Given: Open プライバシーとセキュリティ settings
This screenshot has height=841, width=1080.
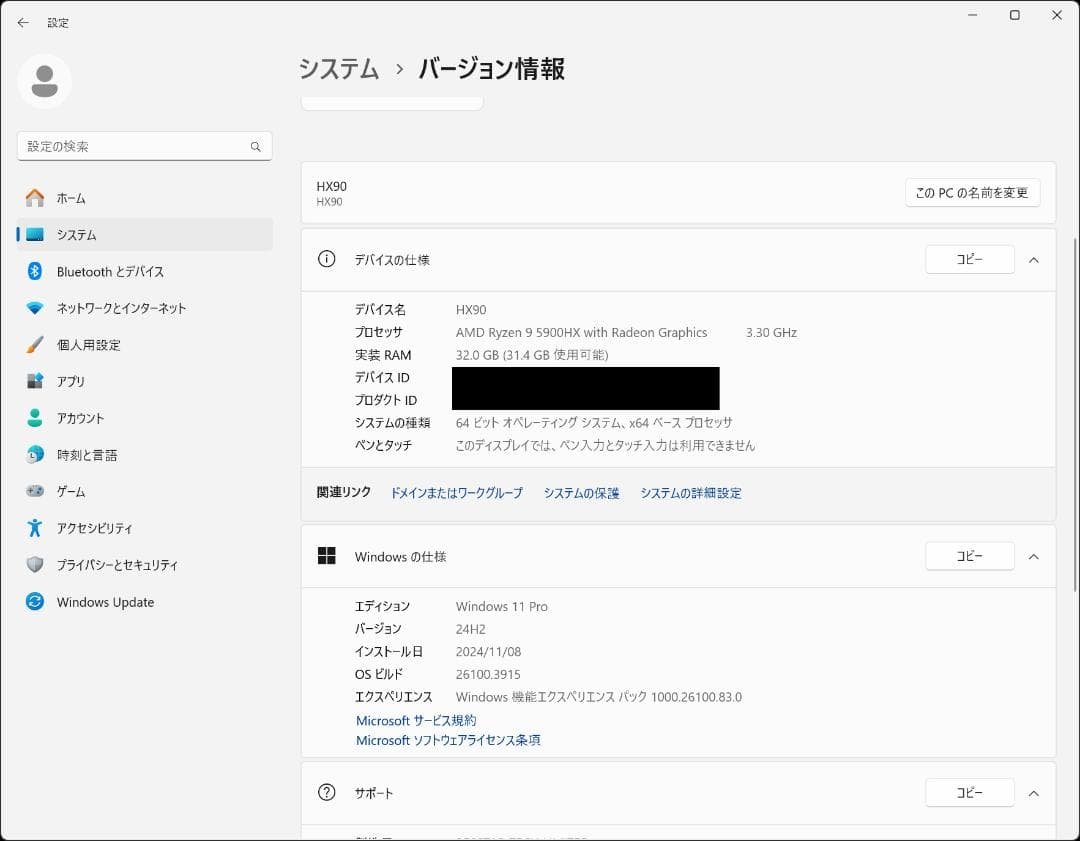Looking at the screenshot, I should click(x=117, y=565).
